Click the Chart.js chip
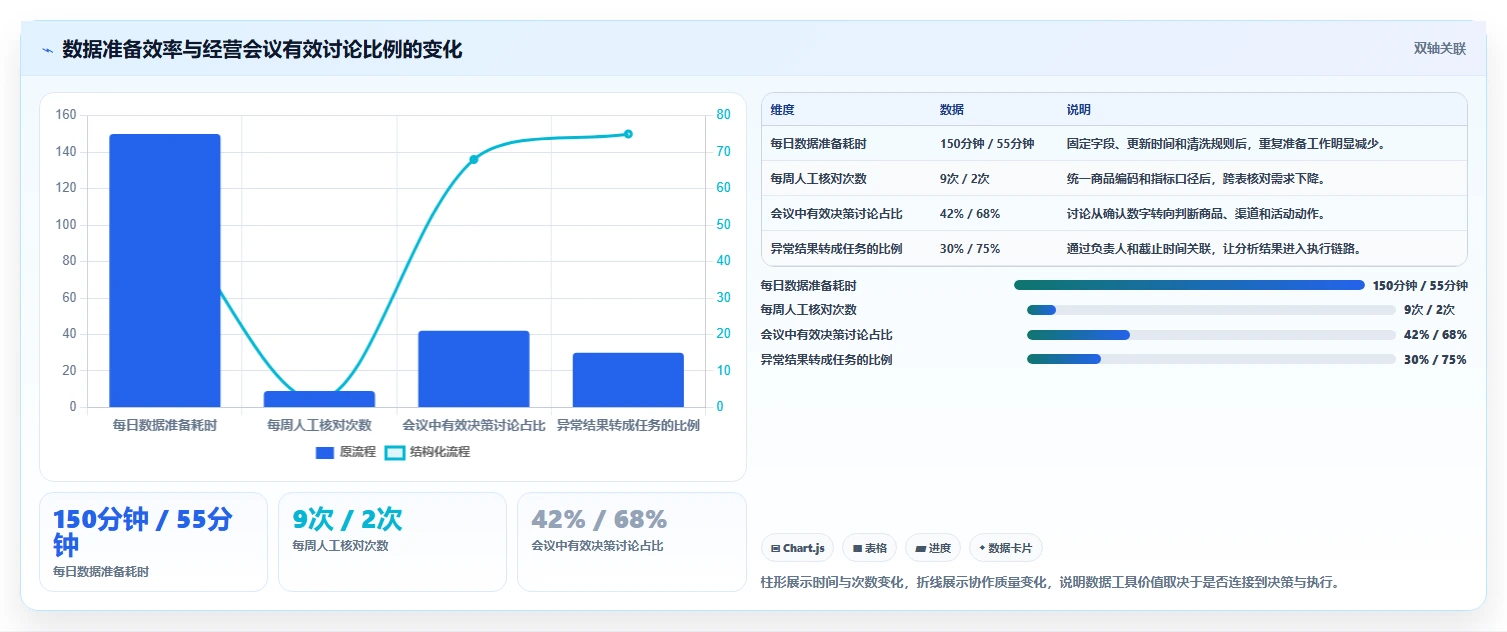This screenshot has width=1507, height=632. (797, 548)
